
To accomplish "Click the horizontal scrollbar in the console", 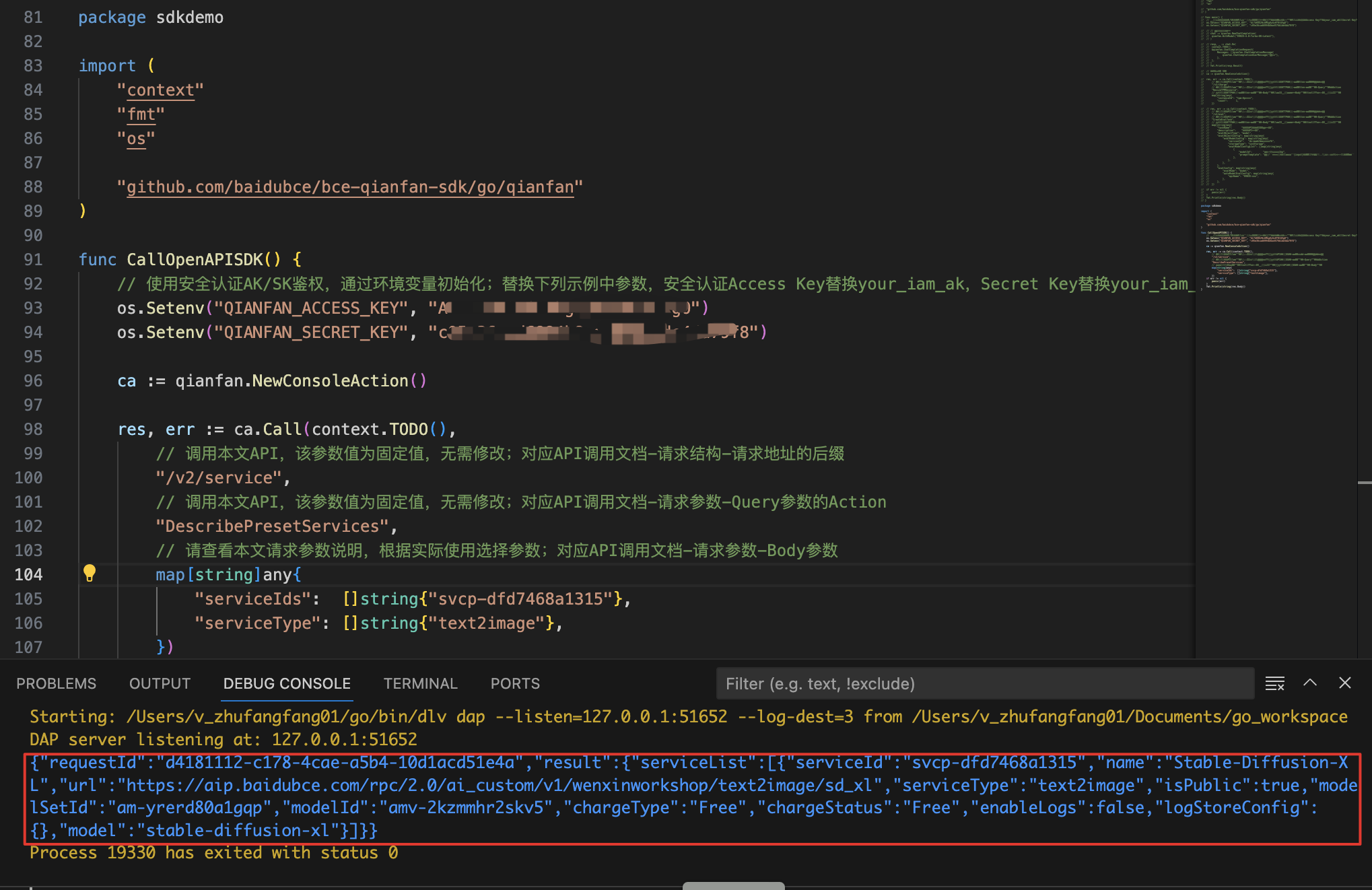I will click(x=734, y=885).
